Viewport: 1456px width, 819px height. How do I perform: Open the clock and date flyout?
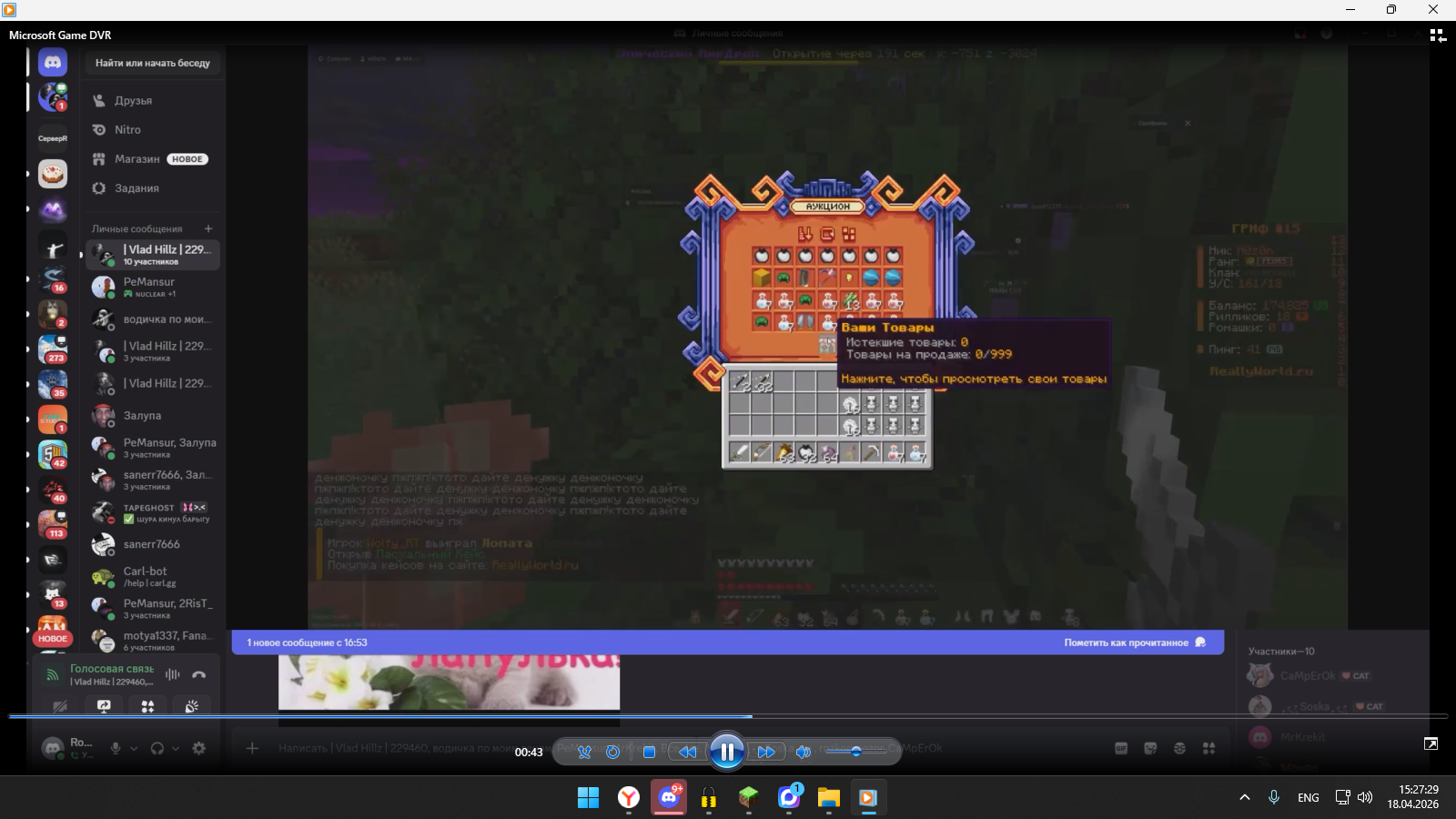pos(1412,797)
